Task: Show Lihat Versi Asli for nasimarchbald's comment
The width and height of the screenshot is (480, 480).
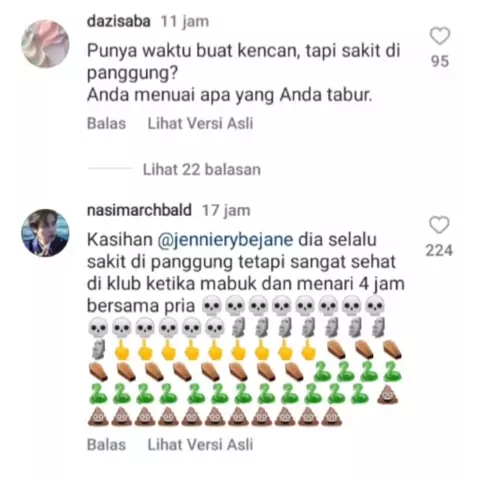Action: click(200, 445)
